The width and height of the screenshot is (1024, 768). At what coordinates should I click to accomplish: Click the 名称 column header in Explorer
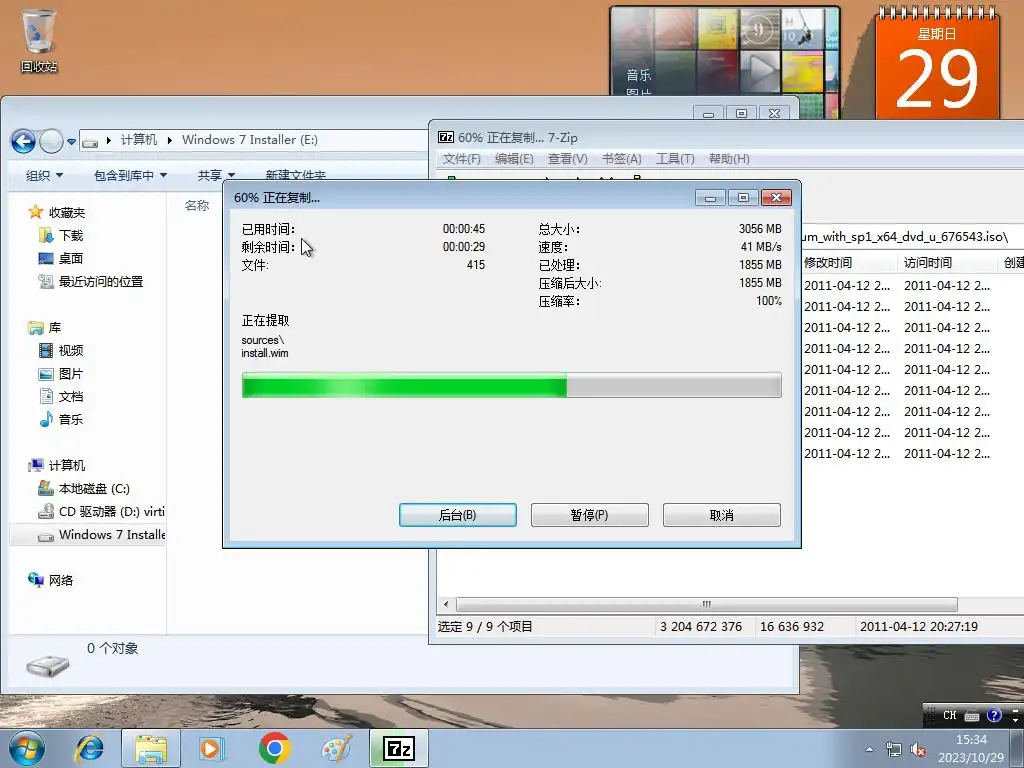pos(197,206)
